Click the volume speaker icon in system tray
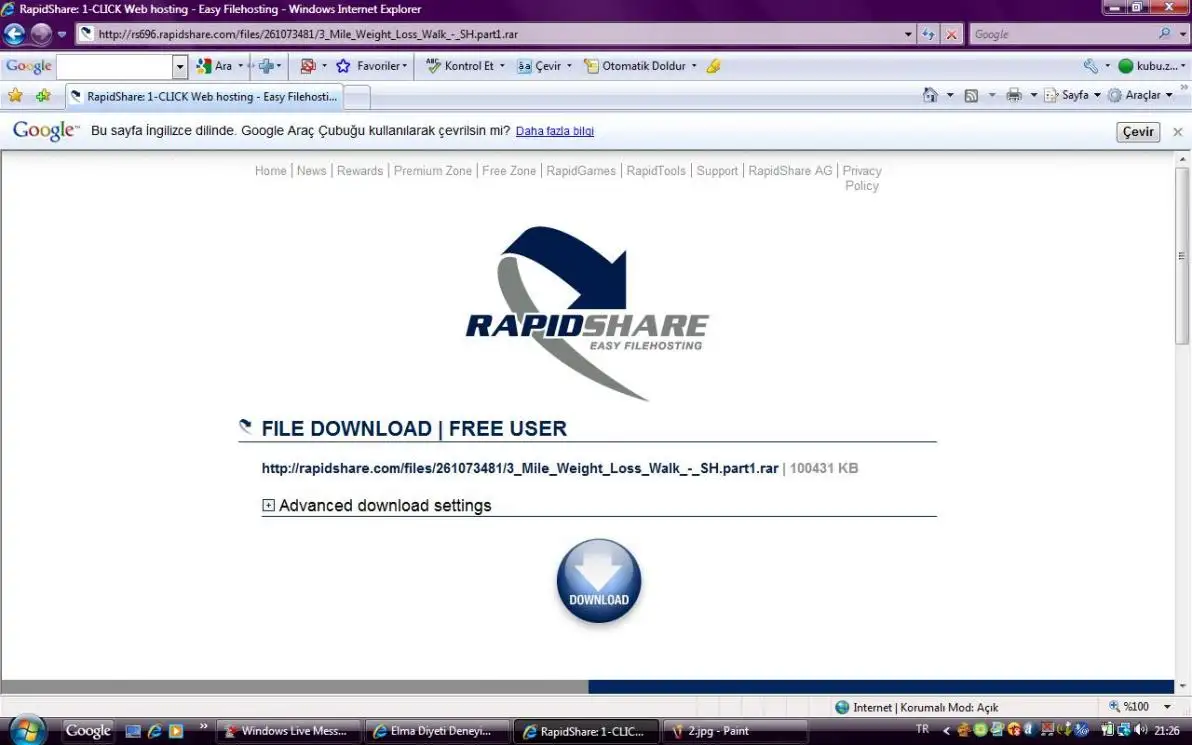 click(1140, 730)
